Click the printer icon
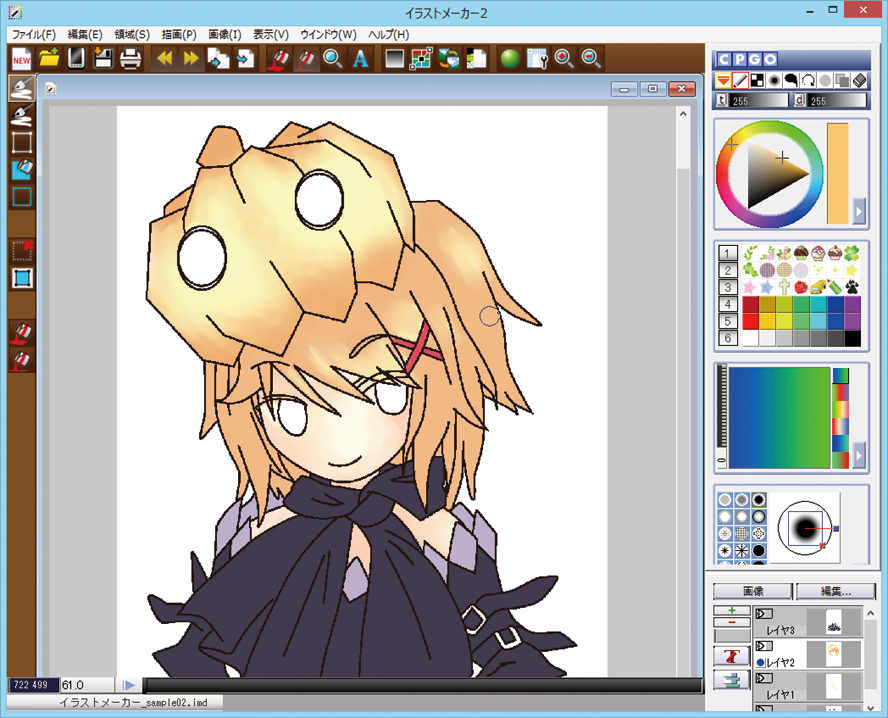 [130, 59]
